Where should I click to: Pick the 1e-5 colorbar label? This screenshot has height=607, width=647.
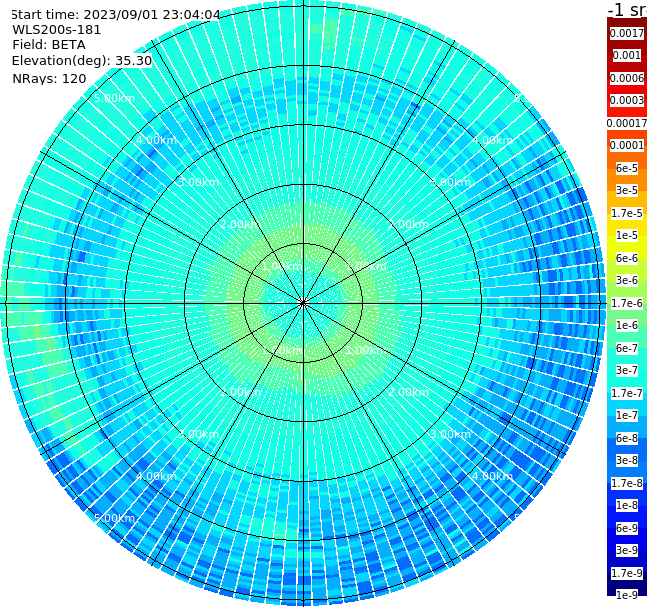click(x=627, y=235)
